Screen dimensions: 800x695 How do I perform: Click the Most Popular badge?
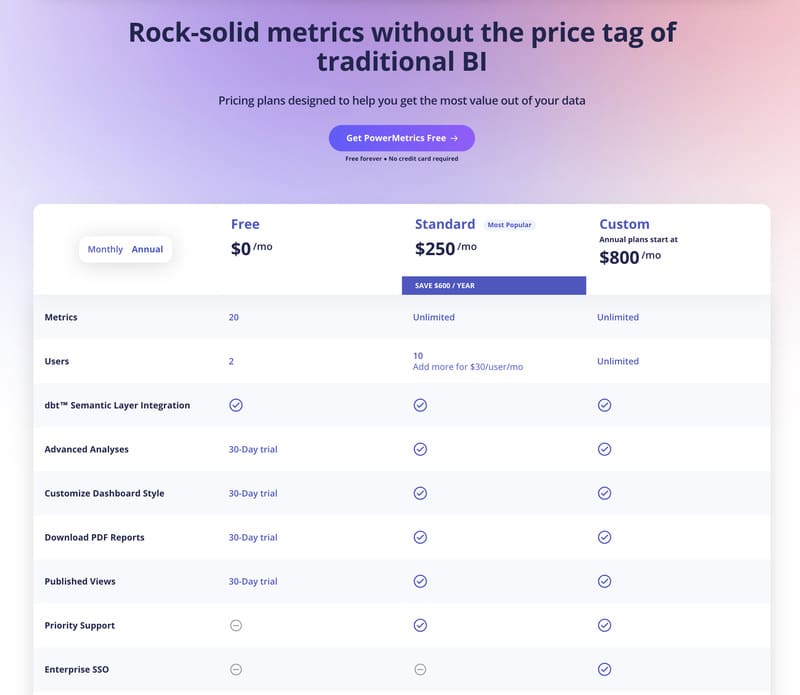tap(509, 225)
